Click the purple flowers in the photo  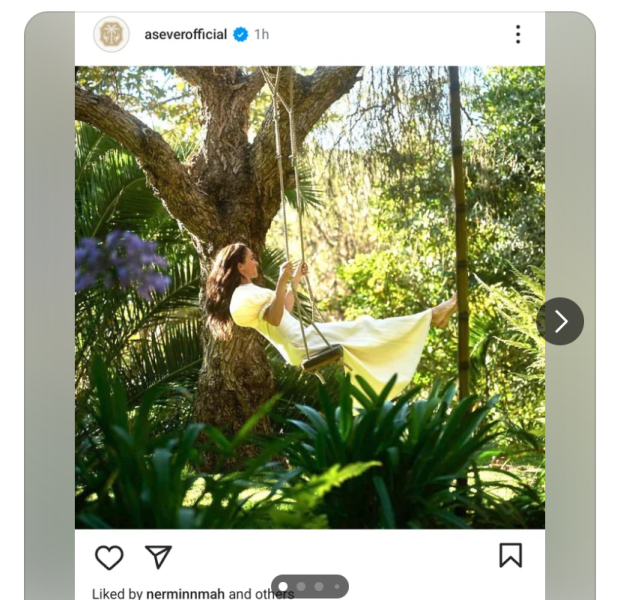click(x=120, y=262)
